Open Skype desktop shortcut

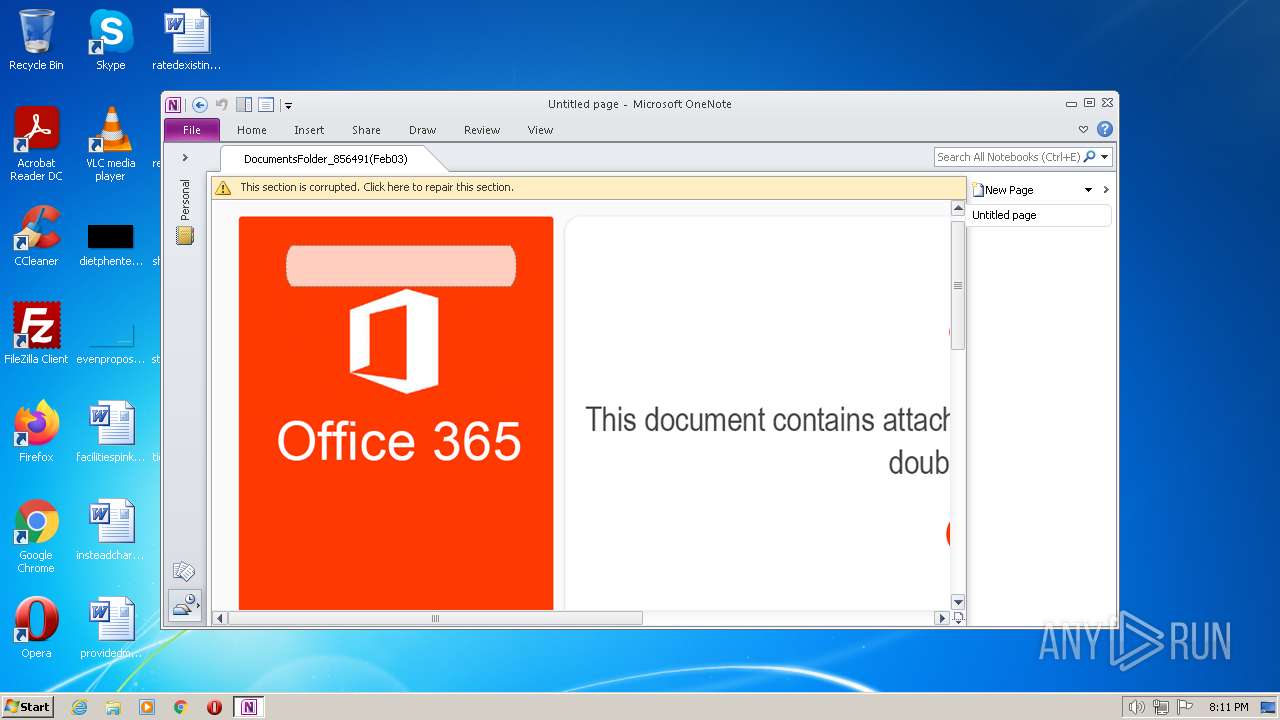pyautogui.click(x=110, y=40)
